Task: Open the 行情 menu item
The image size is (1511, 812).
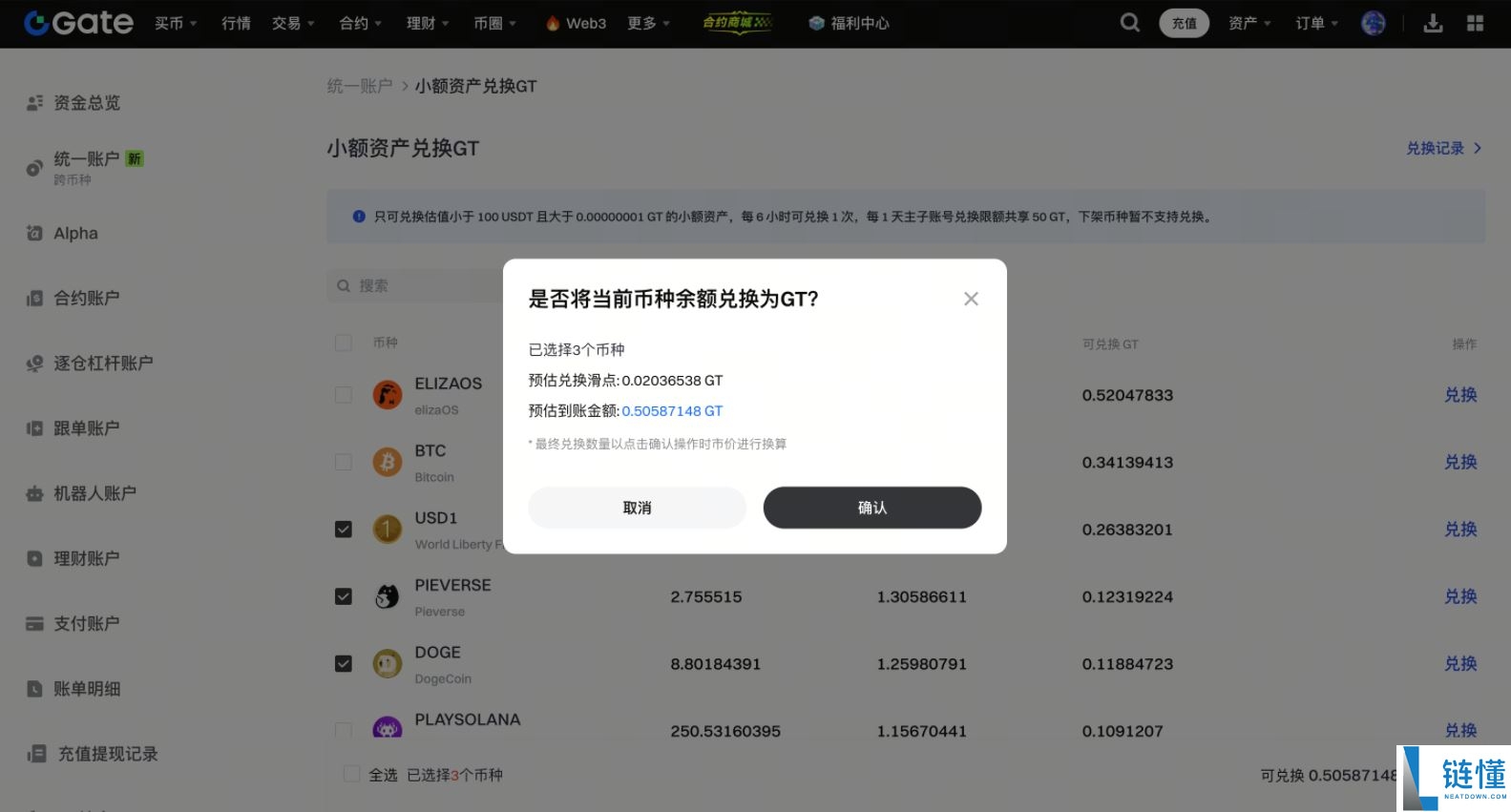Action: 236,23
